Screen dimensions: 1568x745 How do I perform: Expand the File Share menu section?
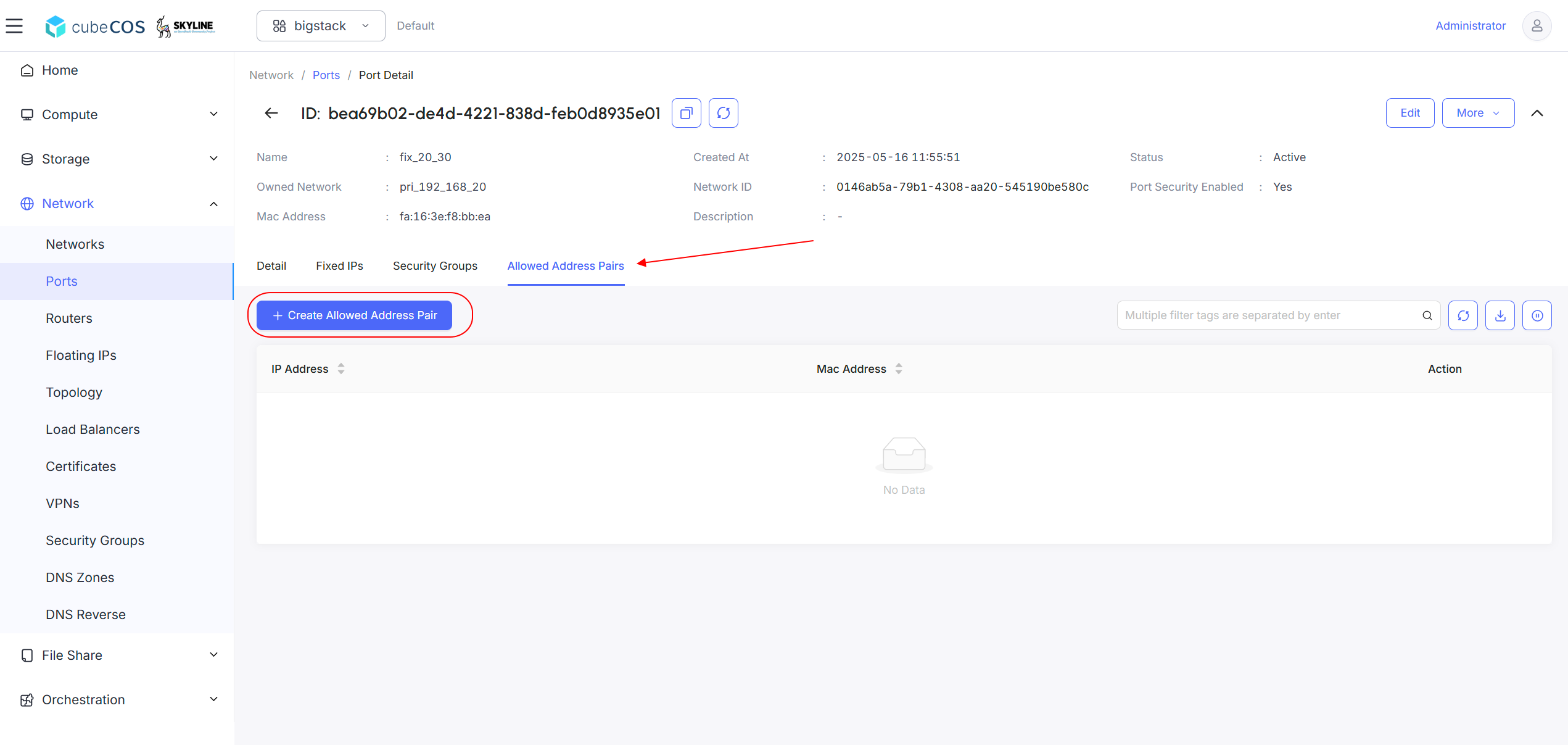117,656
